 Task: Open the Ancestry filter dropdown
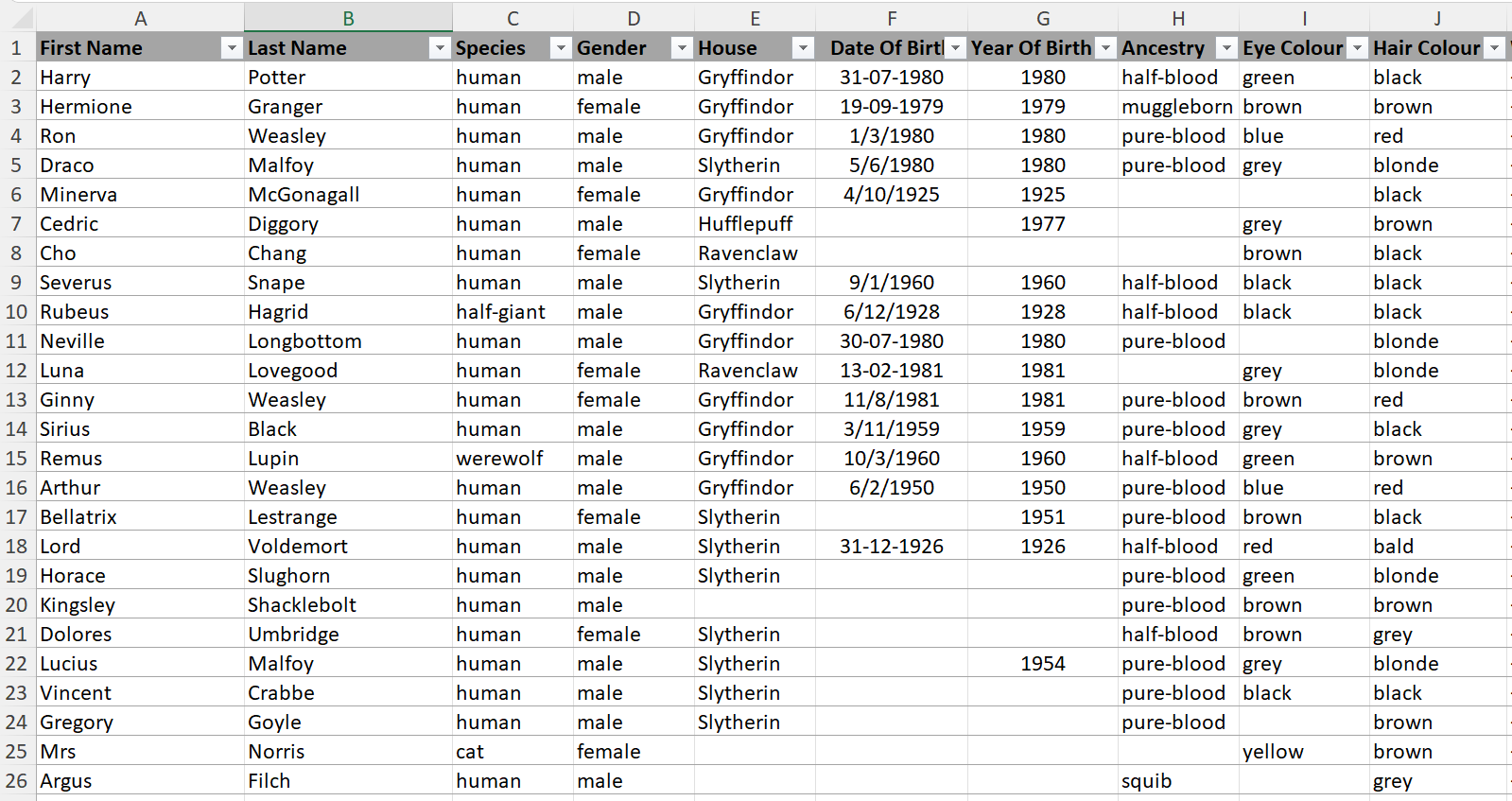pyautogui.click(x=1226, y=48)
